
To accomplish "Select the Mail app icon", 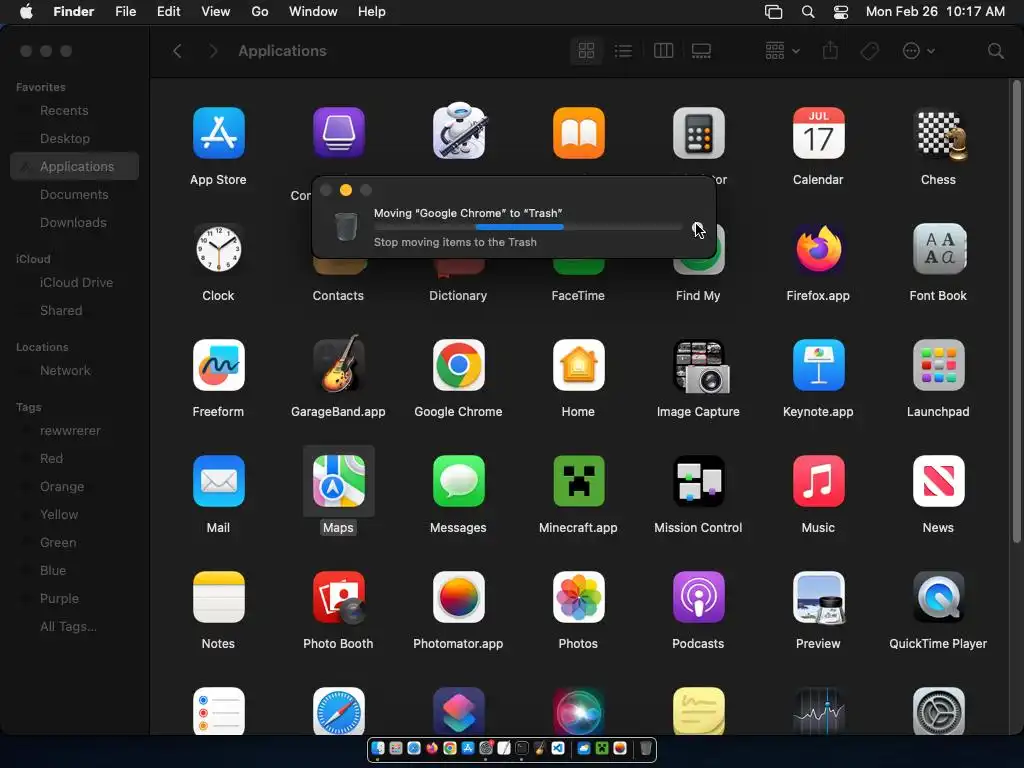I will [x=218, y=481].
